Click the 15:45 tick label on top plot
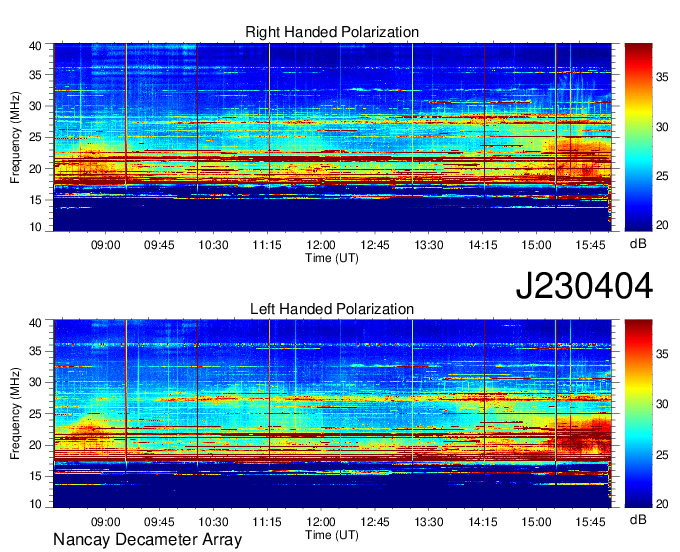Screen dimensions: 680x552 point(590,245)
